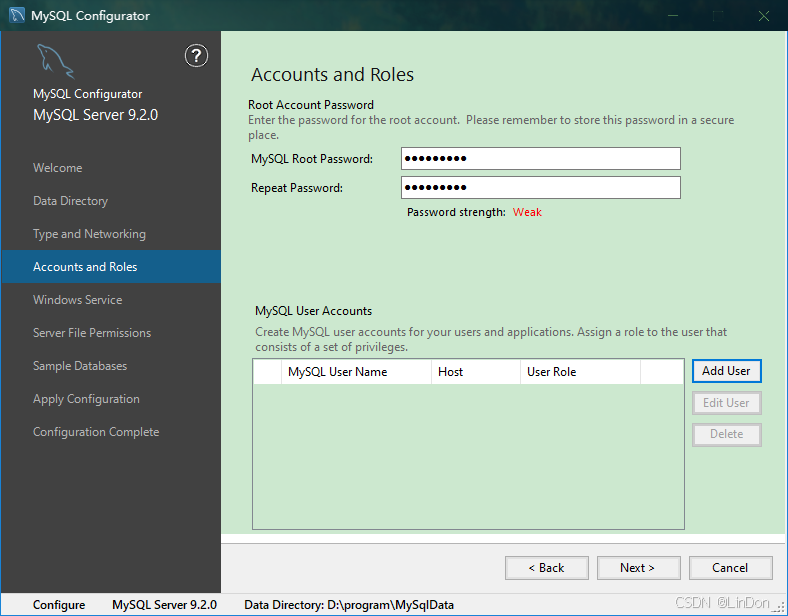
Task: Click the MySQL User Name column header
Action: (x=356, y=372)
